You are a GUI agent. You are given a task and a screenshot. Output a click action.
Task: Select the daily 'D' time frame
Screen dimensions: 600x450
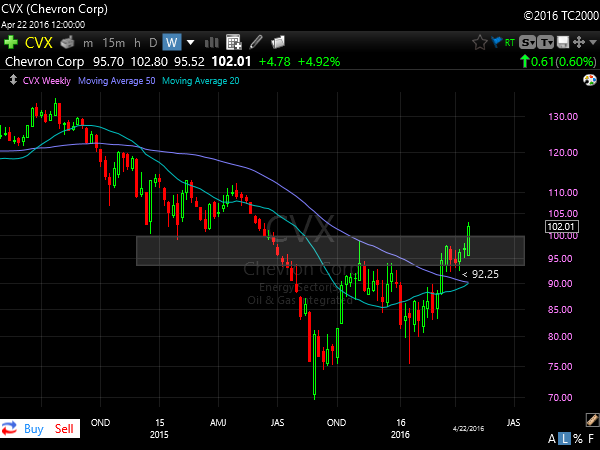pyautogui.click(x=153, y=42)
